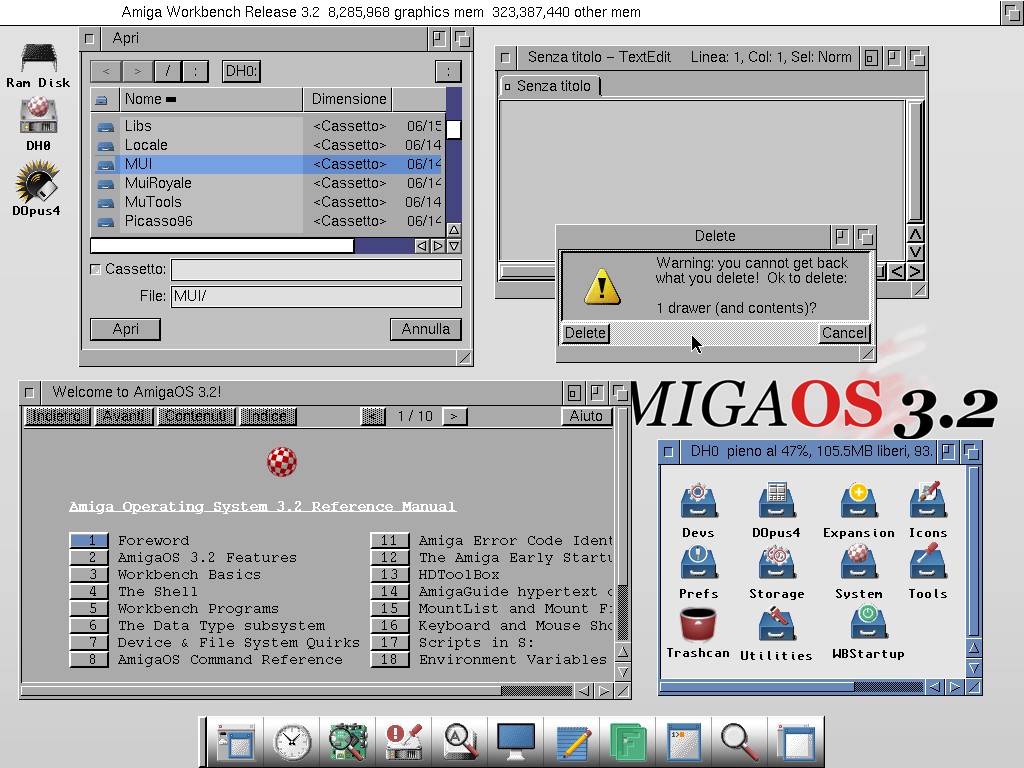Open options menu button at requester top right
The width and height of the screenshot is (1024, 768).
448,71
